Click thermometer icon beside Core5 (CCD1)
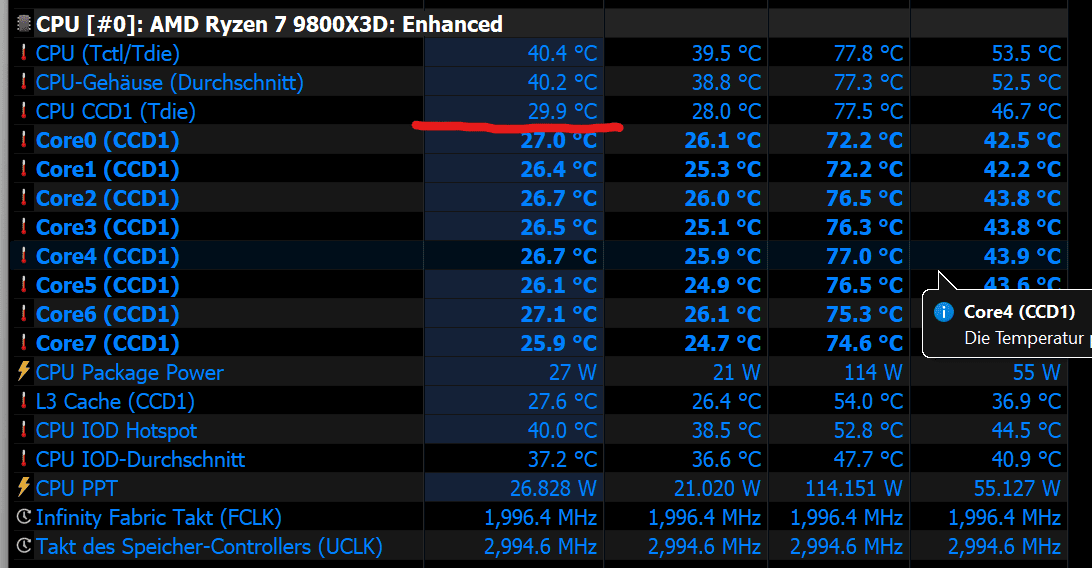This screenshot has width=1092, height=568. pyautogui.click(x=24, y=285)
